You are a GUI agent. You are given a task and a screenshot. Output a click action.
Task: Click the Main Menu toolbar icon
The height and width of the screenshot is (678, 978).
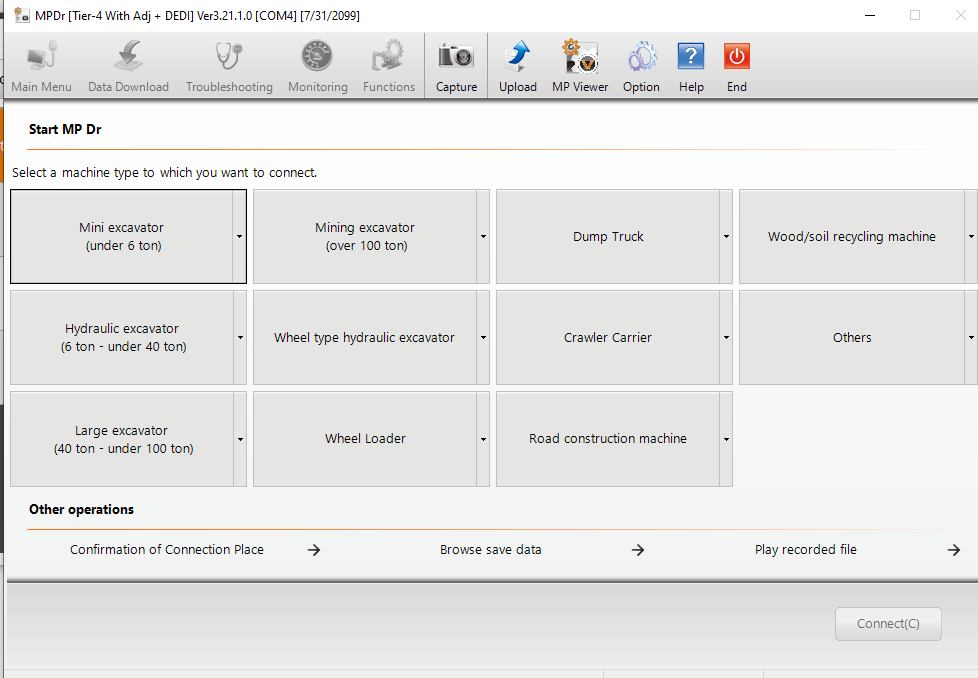41,58
